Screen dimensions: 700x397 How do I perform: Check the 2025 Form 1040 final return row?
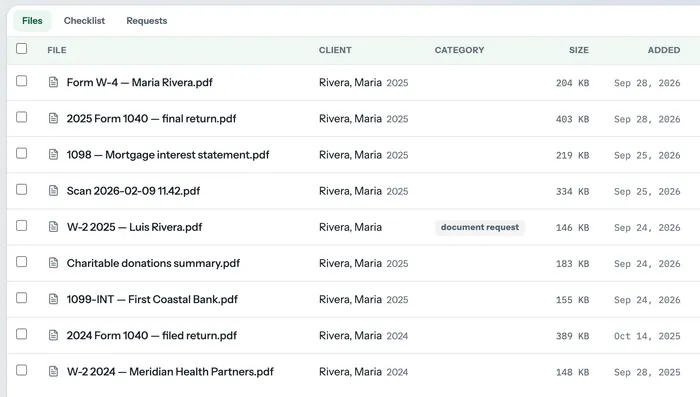click(x=21, y=117)
